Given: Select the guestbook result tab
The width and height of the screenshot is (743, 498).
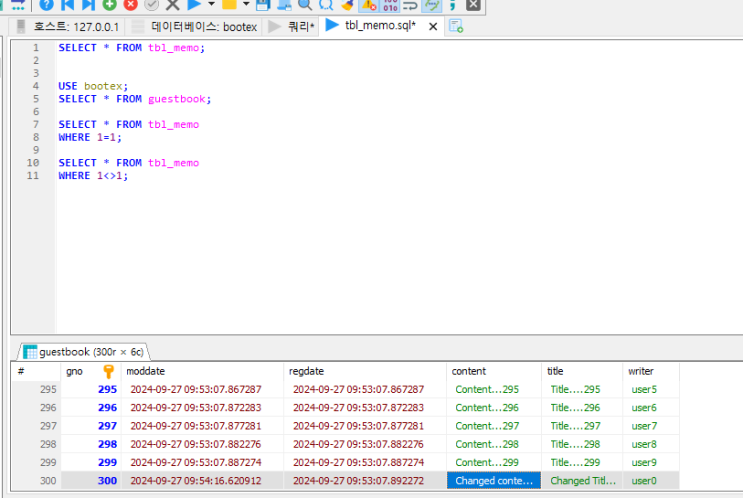Looking at the screenshot, I should [x=84, y=352].
